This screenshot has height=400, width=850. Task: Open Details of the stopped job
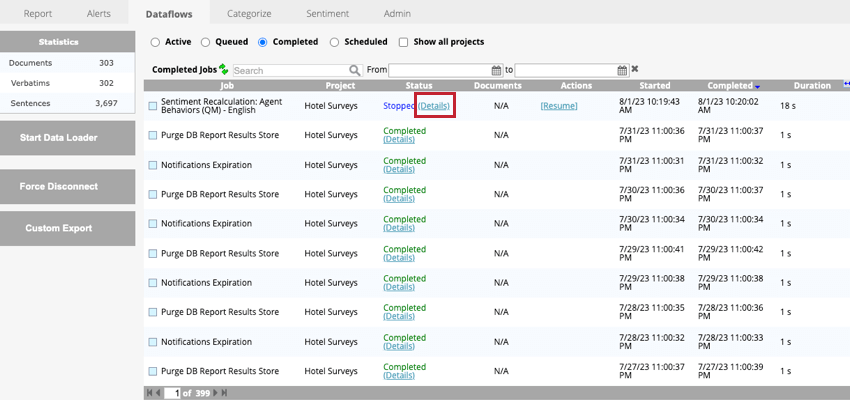click(x=434, y=105)
